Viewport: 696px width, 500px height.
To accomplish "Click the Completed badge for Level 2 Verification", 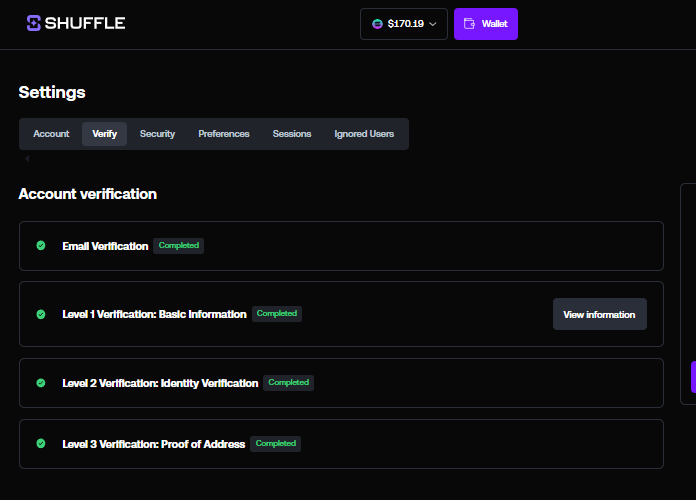I will pos(288,382).
